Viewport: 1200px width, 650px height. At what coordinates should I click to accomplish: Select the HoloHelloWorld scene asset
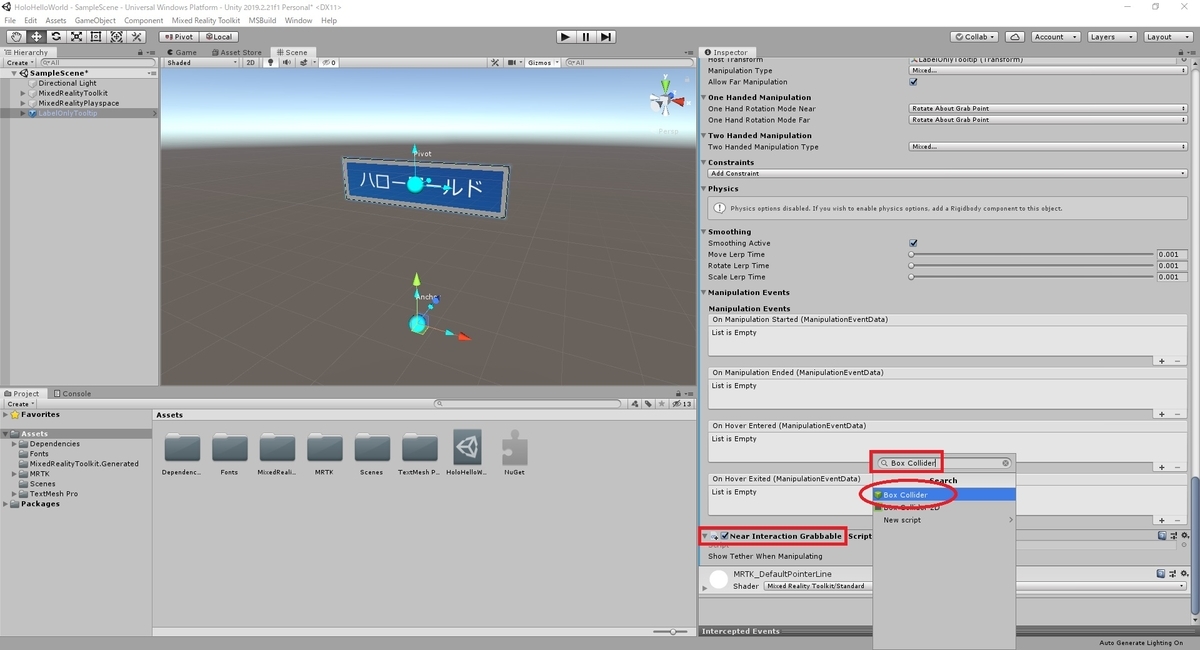coord(467,447)
